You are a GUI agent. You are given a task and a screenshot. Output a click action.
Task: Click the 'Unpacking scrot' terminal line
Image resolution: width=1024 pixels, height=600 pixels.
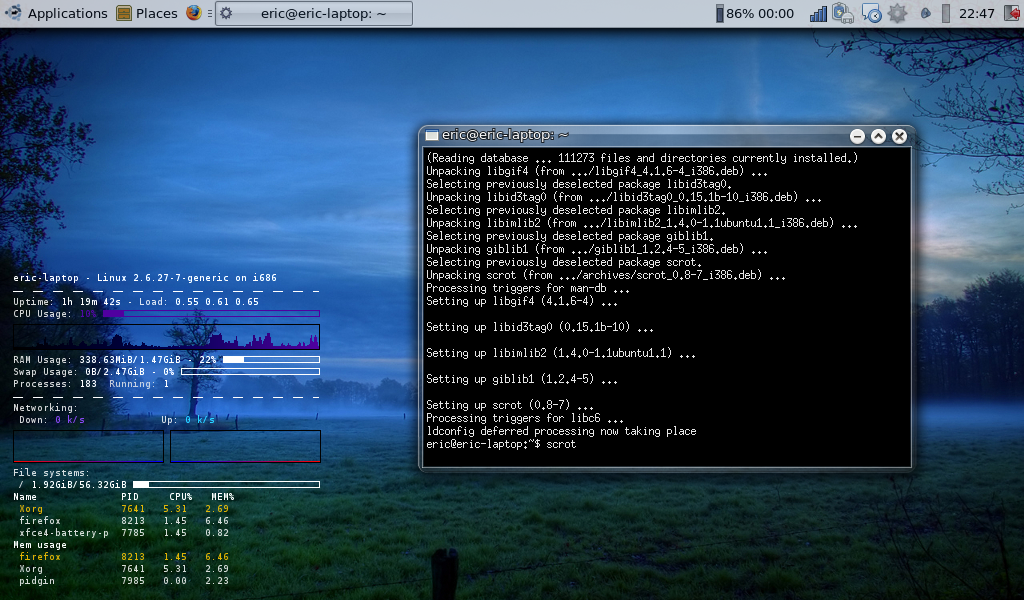tap(605, 275)
